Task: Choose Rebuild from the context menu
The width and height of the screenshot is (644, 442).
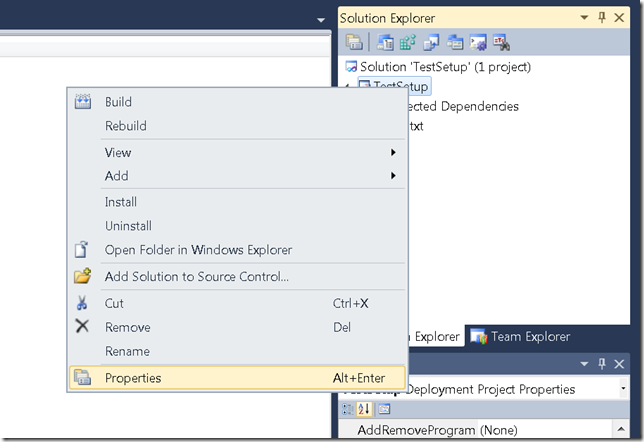Action: (x=237, y=126)
